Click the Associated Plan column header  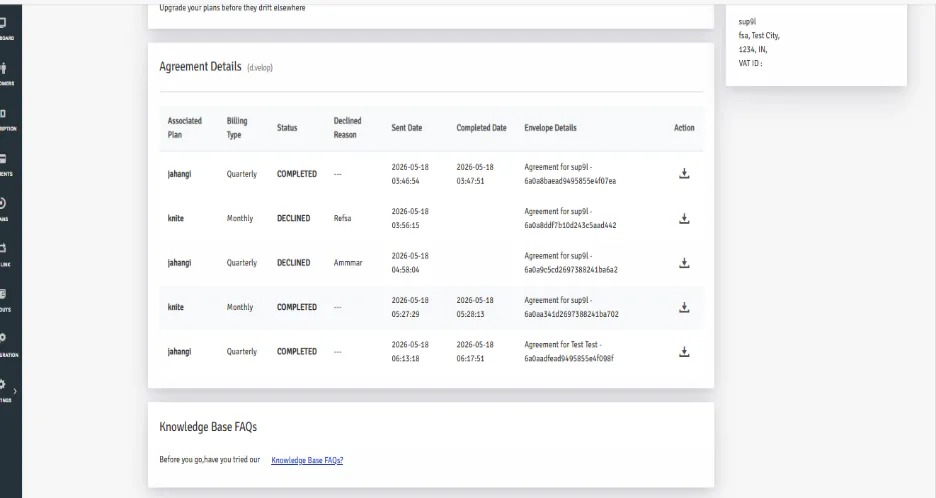[184, 128]
